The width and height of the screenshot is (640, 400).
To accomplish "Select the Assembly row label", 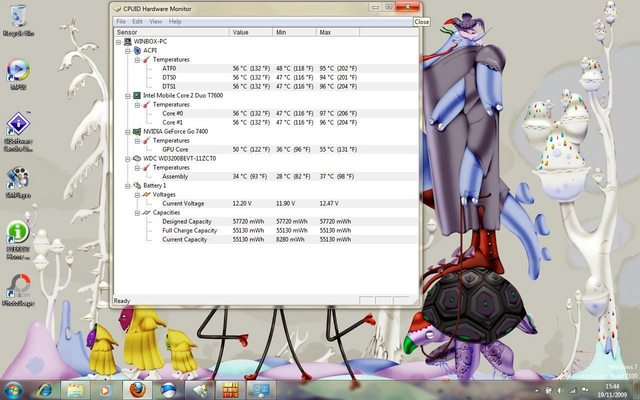I will 175,177.
